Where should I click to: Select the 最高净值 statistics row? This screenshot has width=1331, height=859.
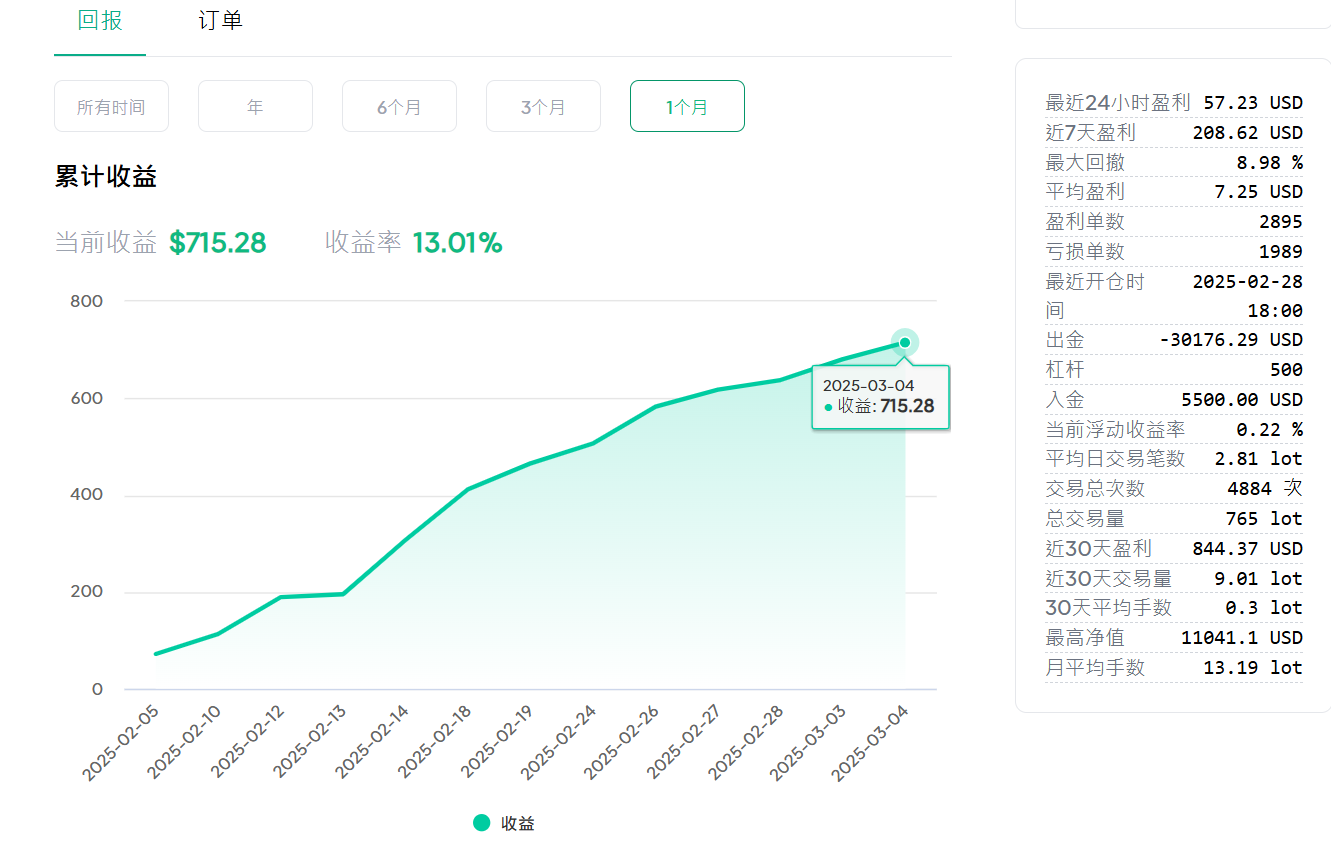click(x=1174, y=637)
